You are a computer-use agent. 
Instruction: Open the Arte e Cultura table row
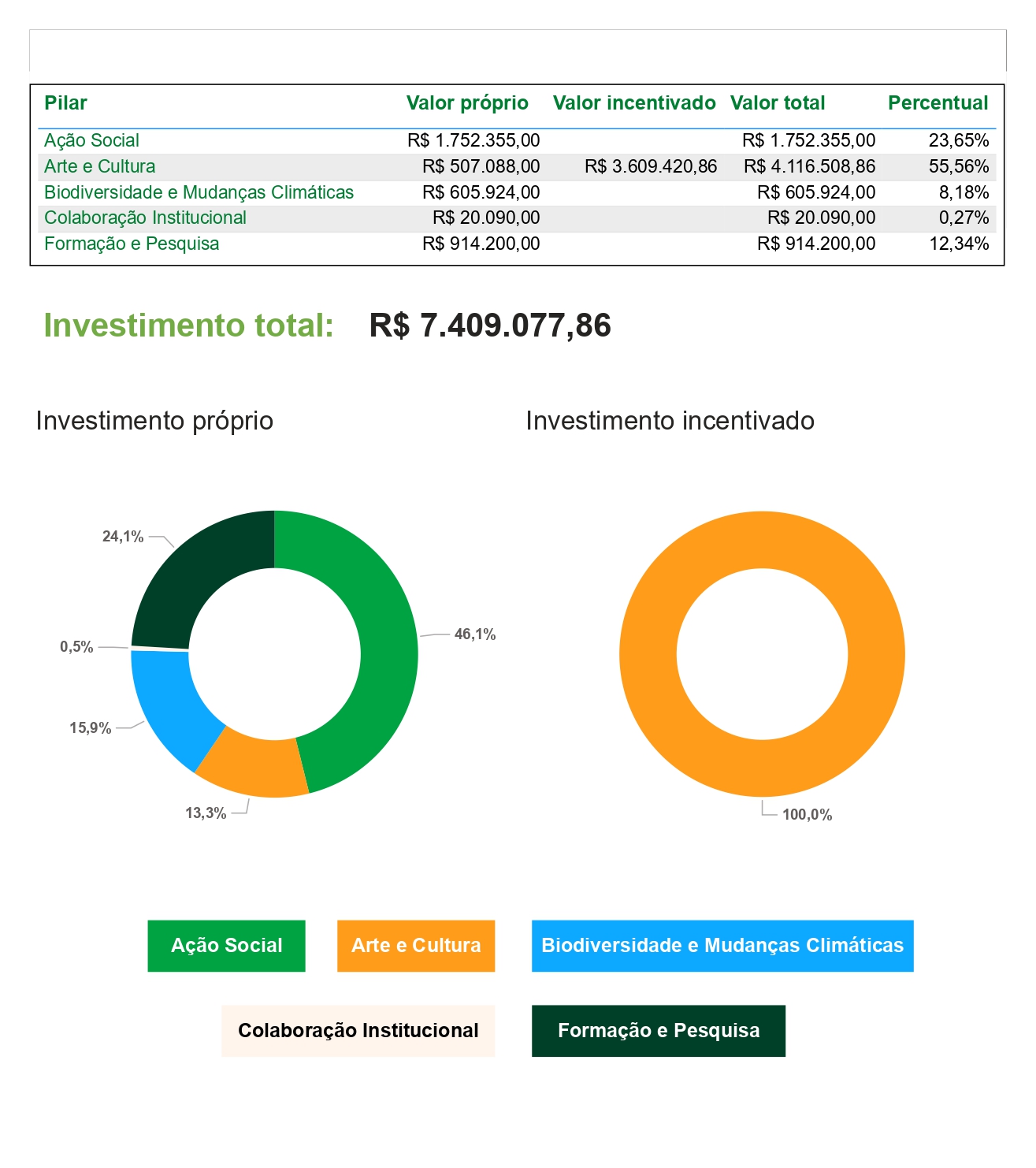tap(100, 167)
